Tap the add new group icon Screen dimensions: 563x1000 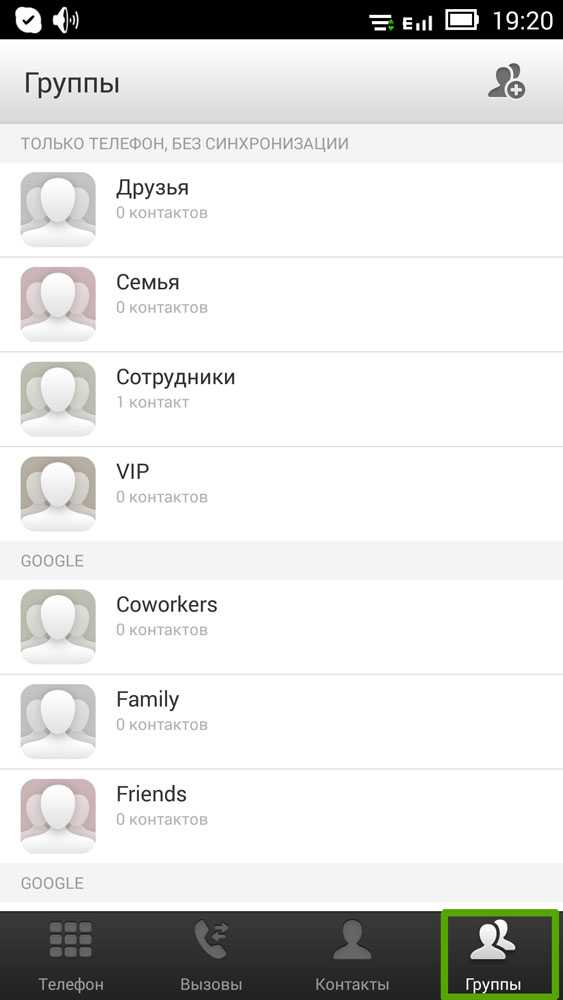507,82
